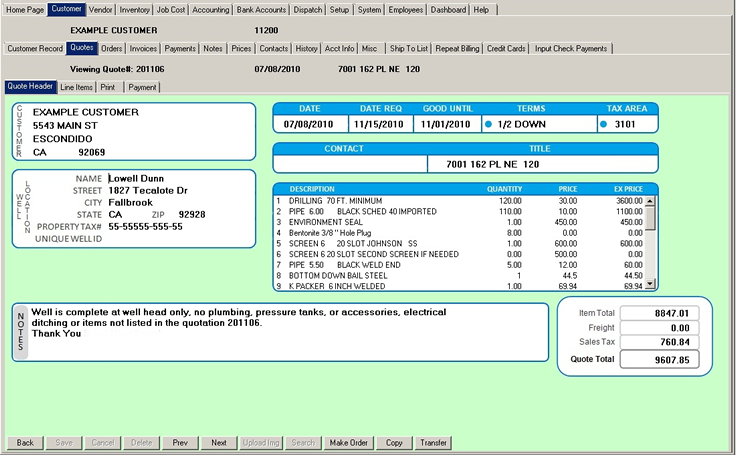The height and width of the screenshot is (455, 736).
Task: Select the Bank Accounts tab
Action: pyautogui.click(x=261, y=9)
